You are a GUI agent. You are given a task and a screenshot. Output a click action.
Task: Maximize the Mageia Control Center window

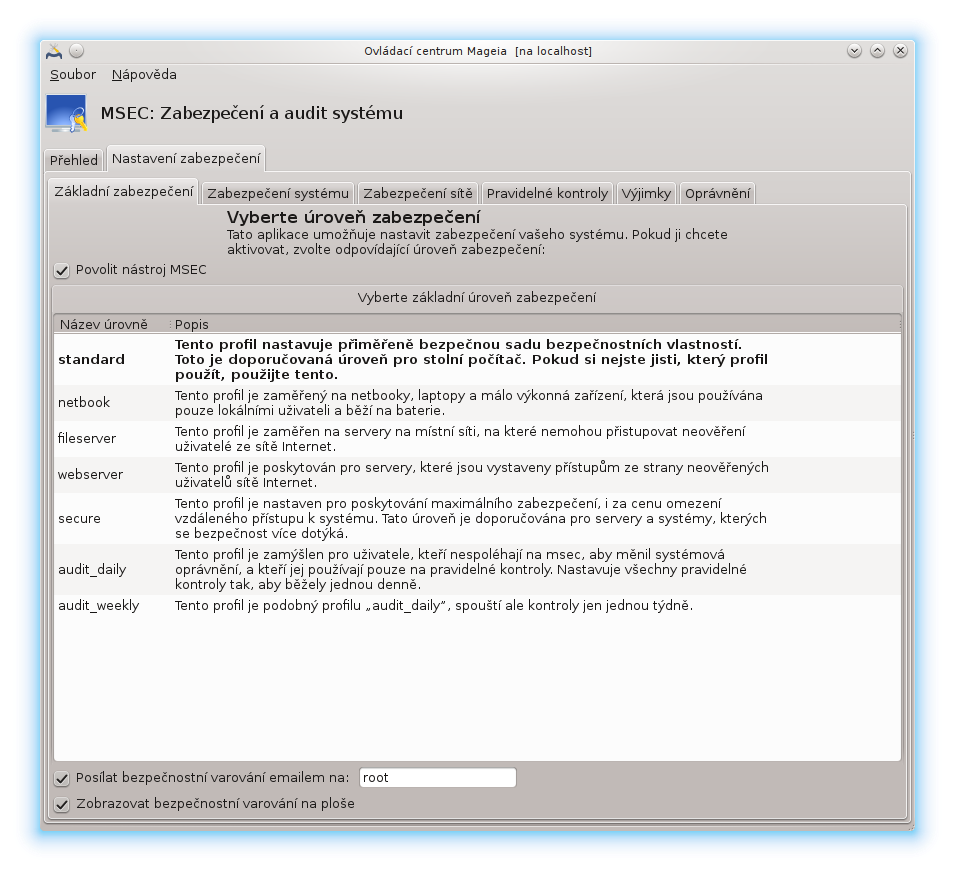pyautogui.click(x=877, y=51)
